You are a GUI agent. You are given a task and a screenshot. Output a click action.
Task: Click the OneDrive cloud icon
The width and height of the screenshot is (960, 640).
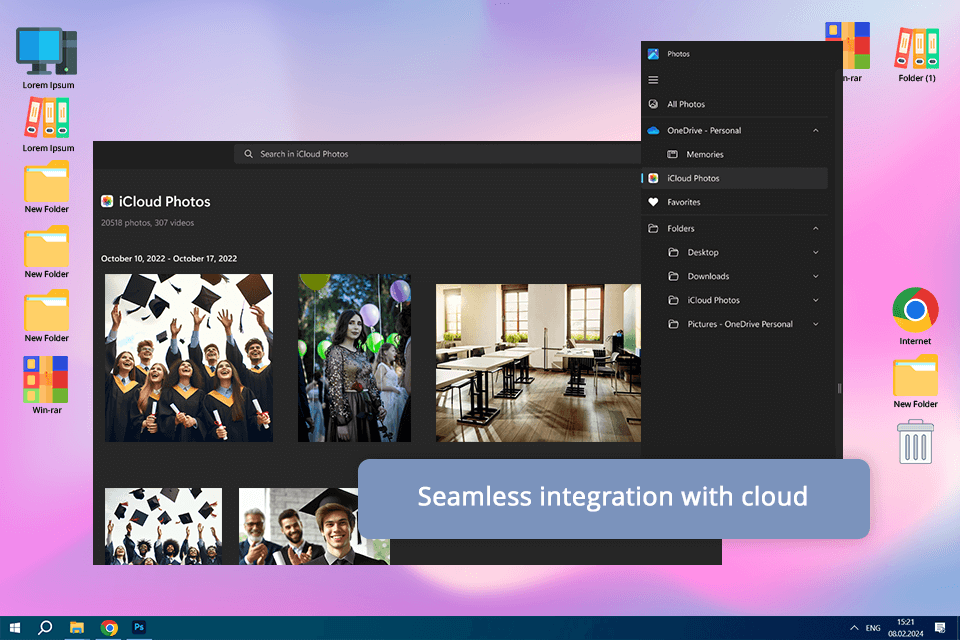pos(653,130)
